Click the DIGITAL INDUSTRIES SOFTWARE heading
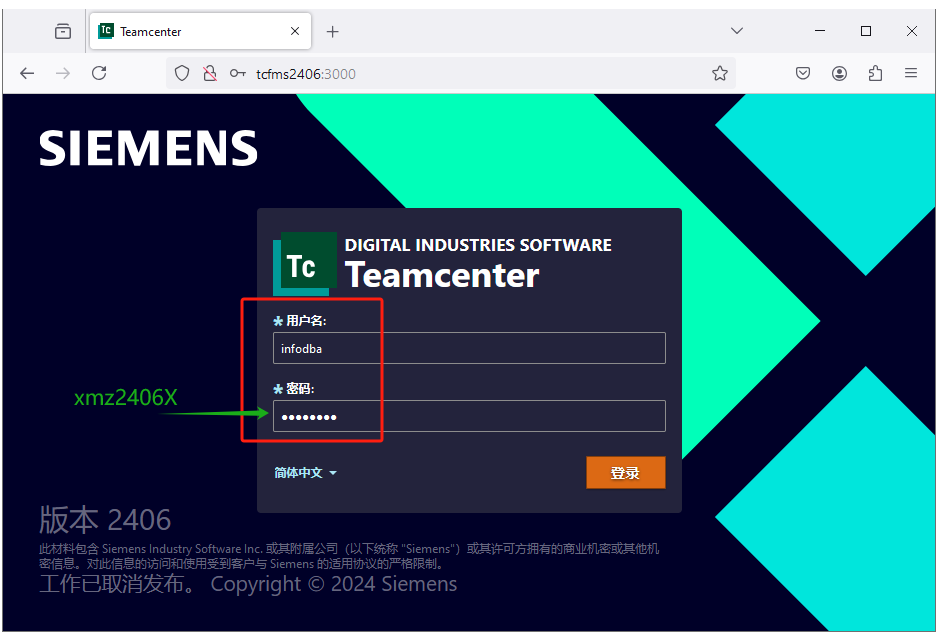Image resolution: width=942 pixels, height=638 pixels. (x=478, y=245)
